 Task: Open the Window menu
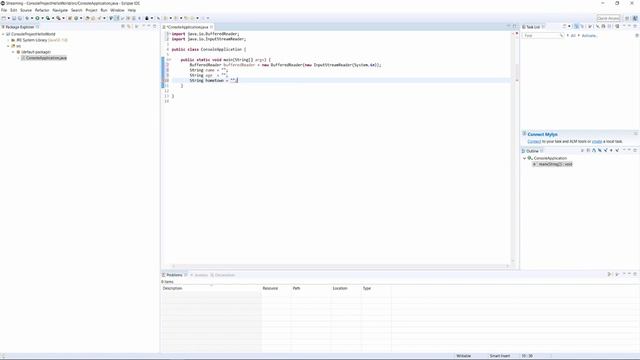click(118, 10)
